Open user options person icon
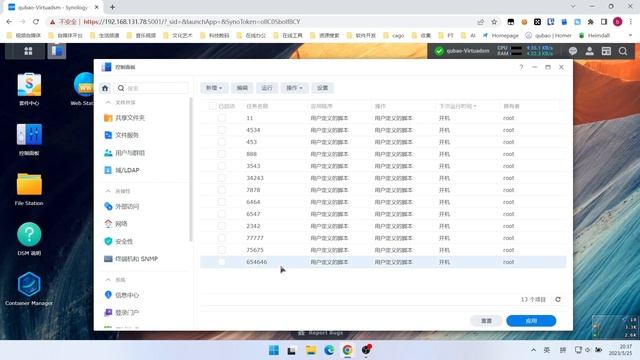This screenshot has height=360, width=640. point(589,51)
